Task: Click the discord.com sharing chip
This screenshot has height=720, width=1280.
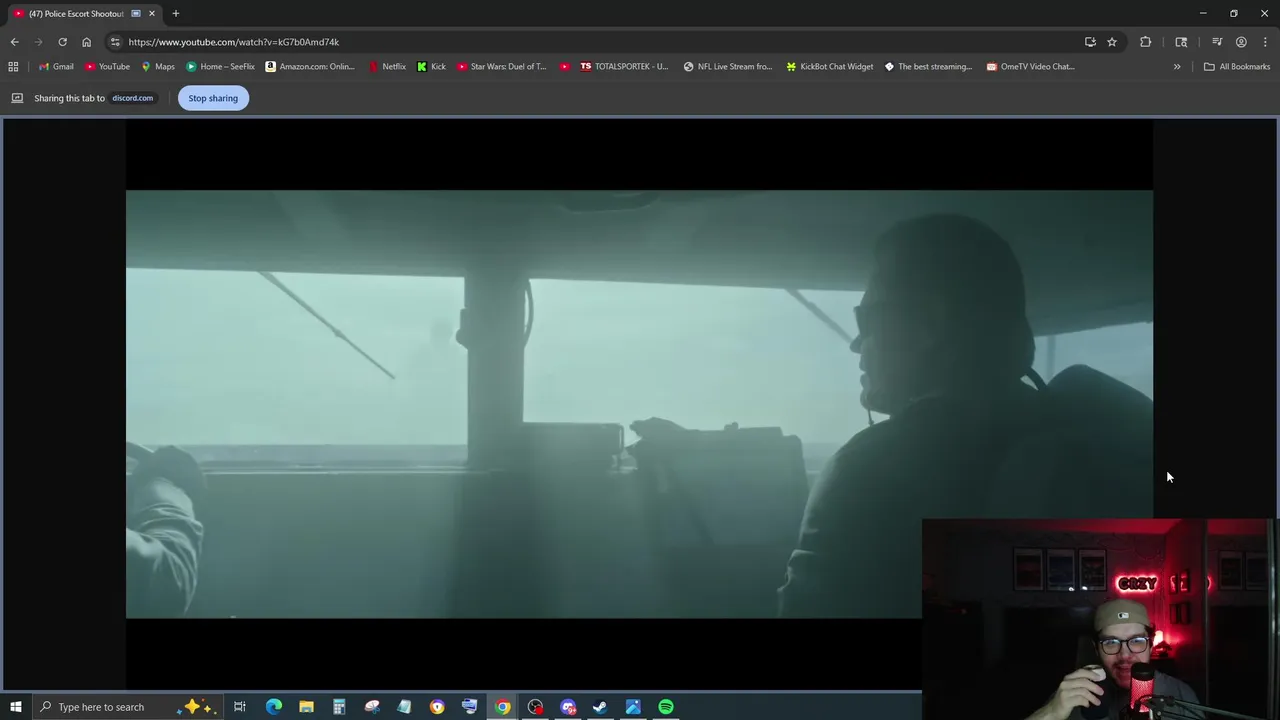Action: [x=132, y=98]
